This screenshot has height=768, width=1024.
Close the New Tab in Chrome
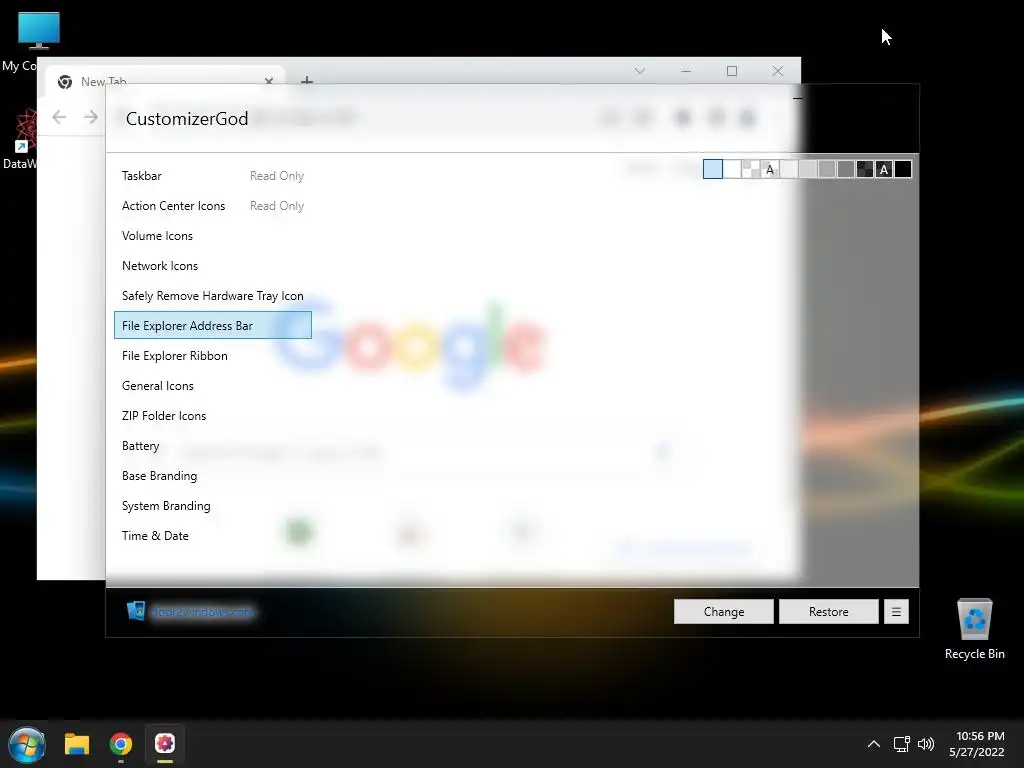coord(268,81)
